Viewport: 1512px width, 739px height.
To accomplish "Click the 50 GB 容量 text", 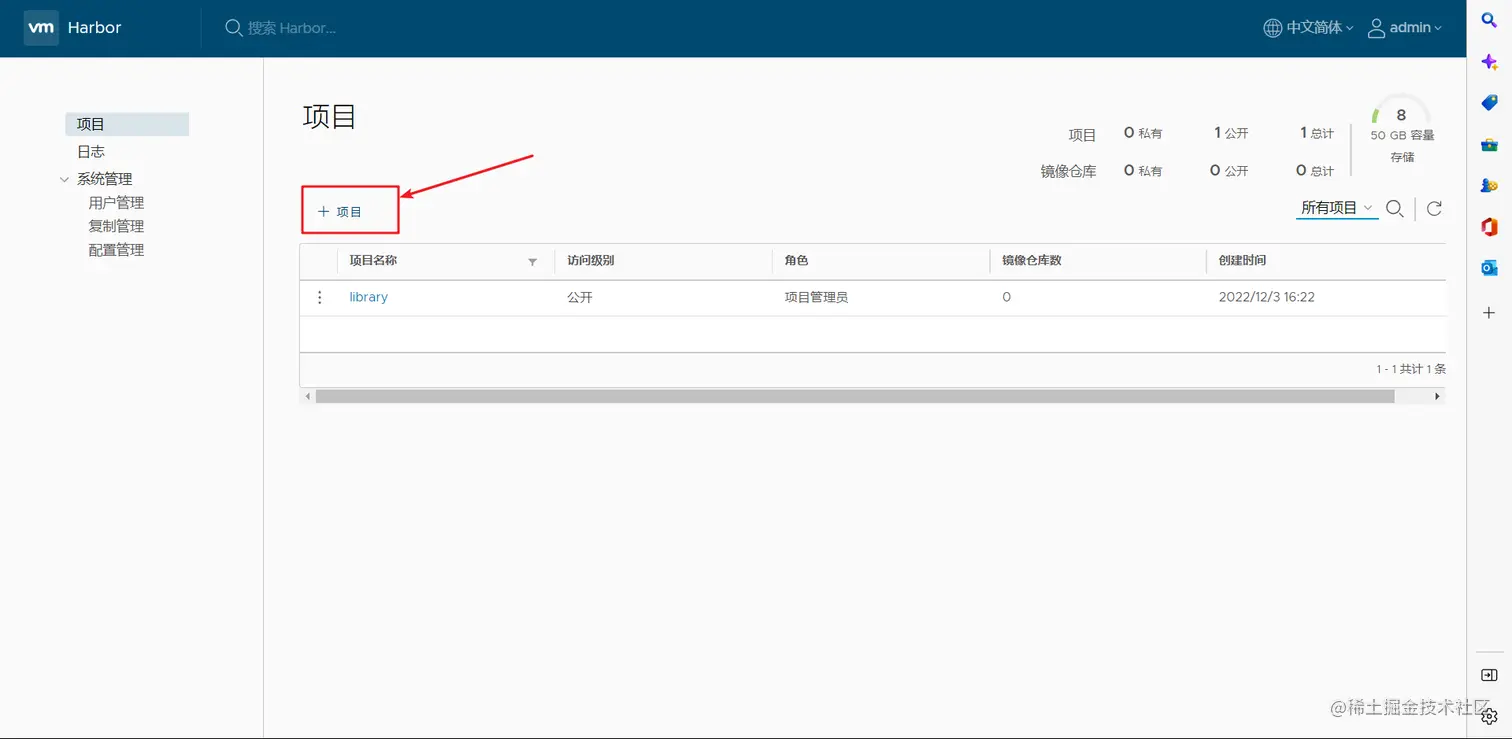I will tap(1402, 135).
